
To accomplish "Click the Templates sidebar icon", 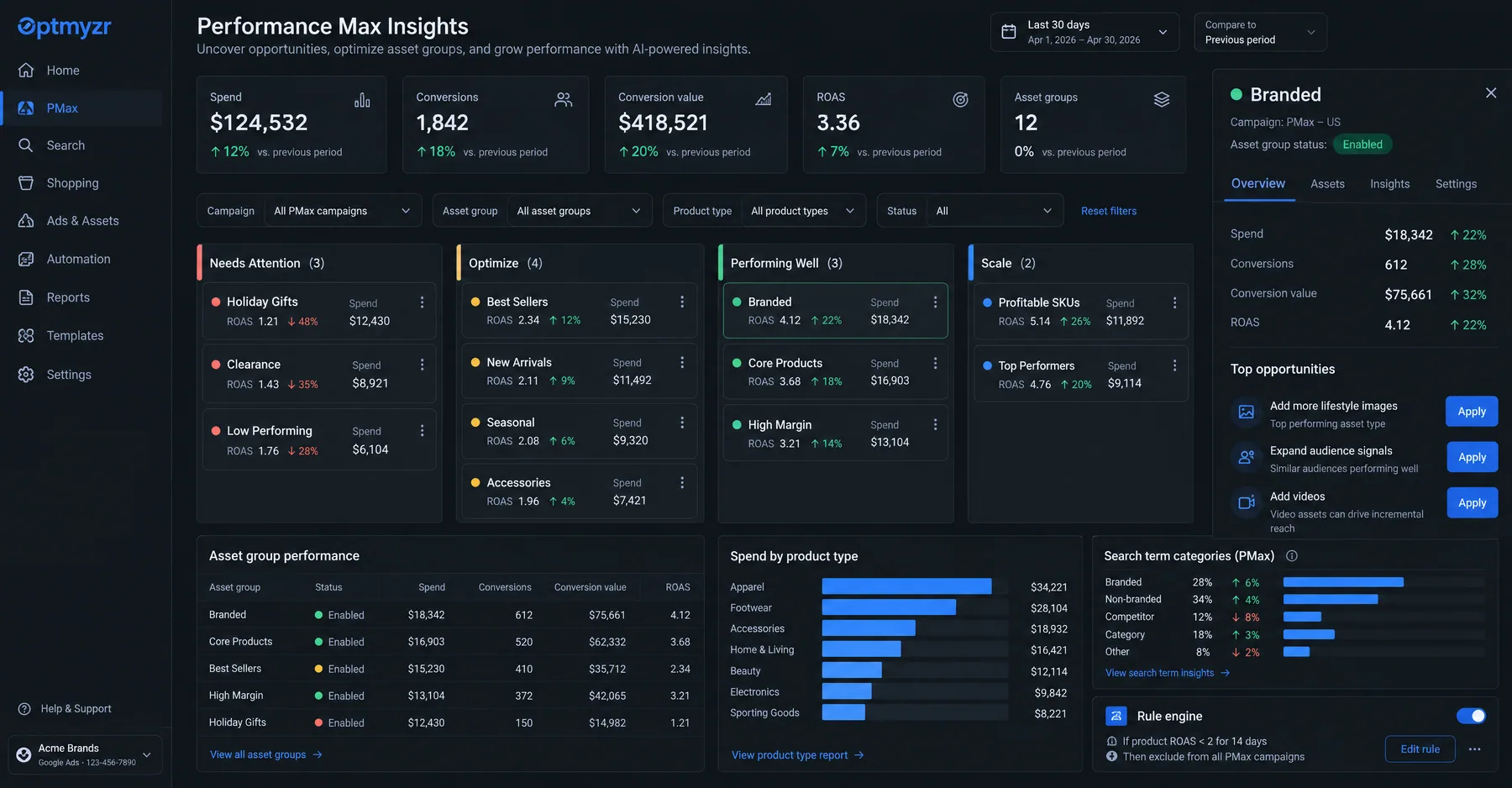I will point(26,335).
